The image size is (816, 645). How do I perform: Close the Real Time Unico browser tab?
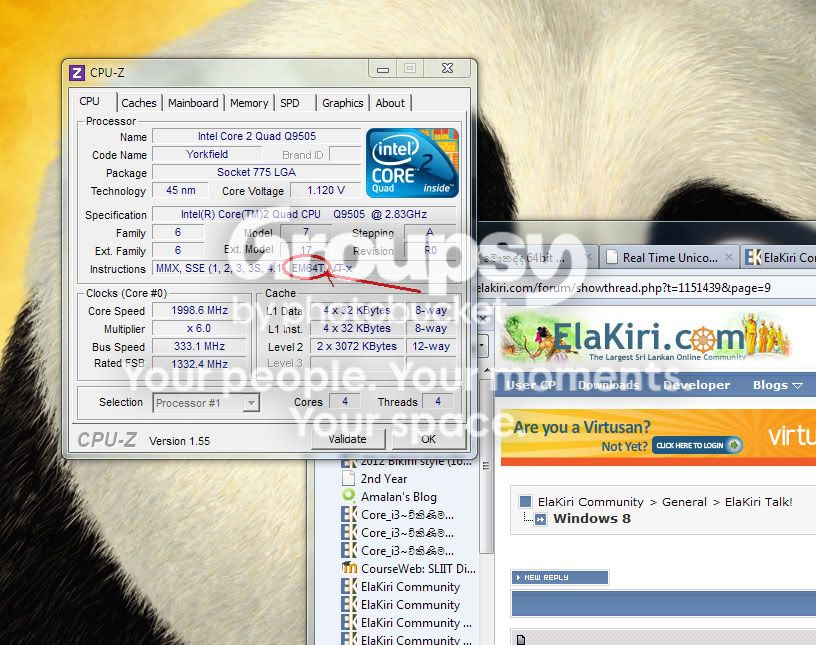click(x=729, y=257)
